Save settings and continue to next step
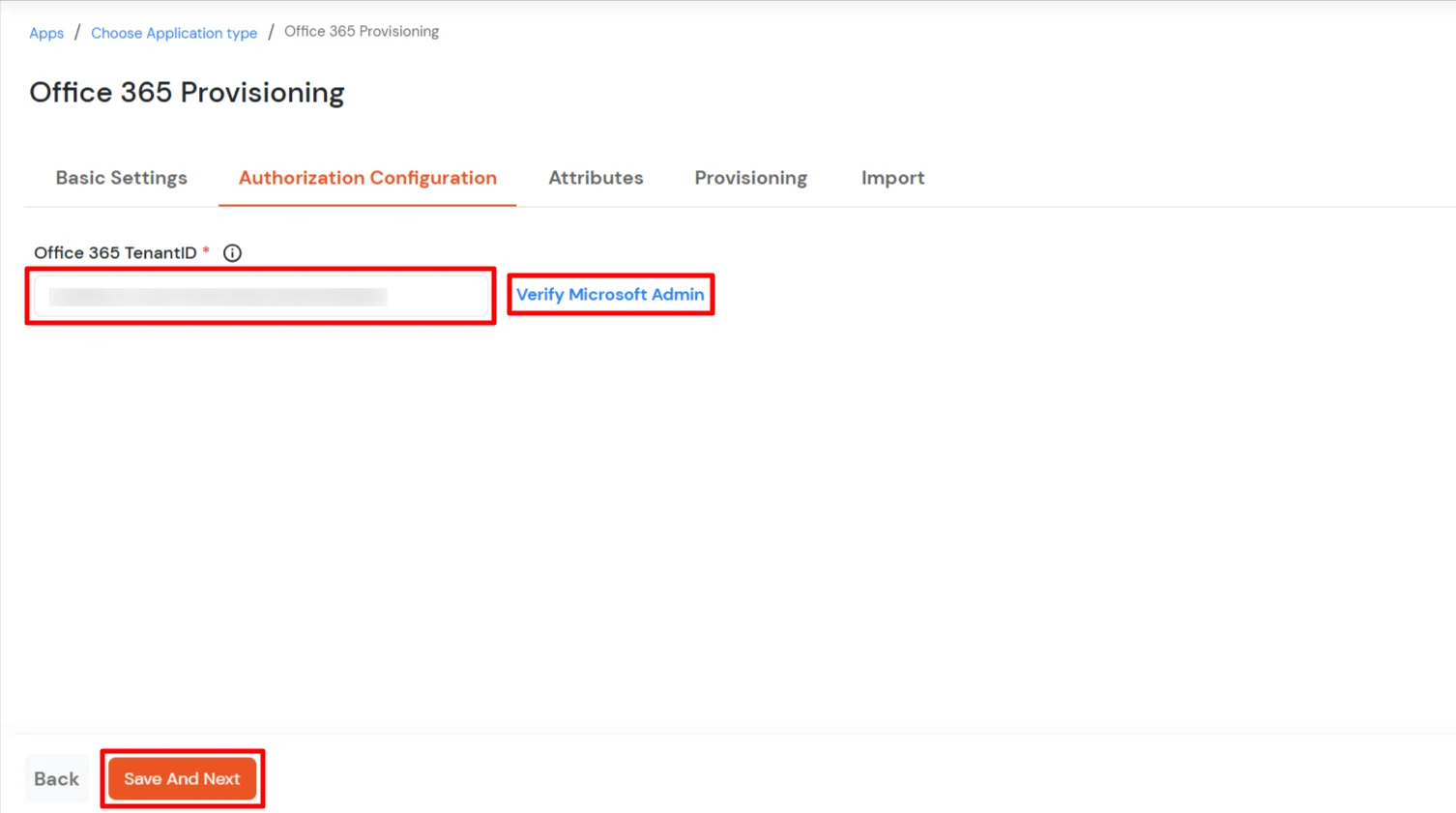Screen dimensions: 1456x813 pyautogui.click(x=182, y=778)
